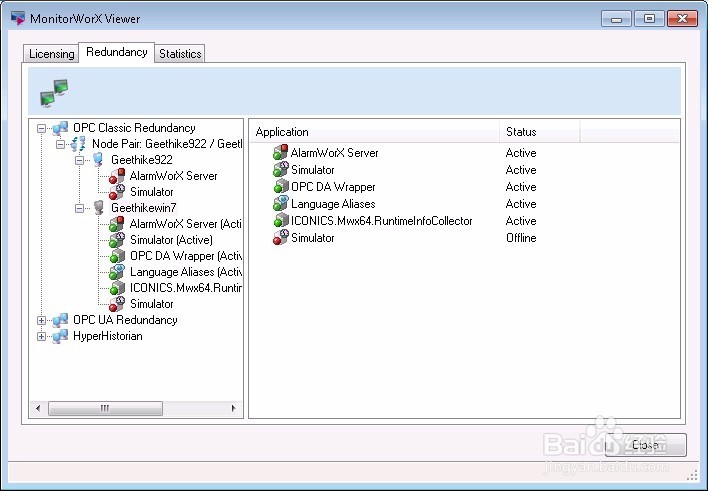Click the Close button
708x491 pixels.
pos(646,445)
